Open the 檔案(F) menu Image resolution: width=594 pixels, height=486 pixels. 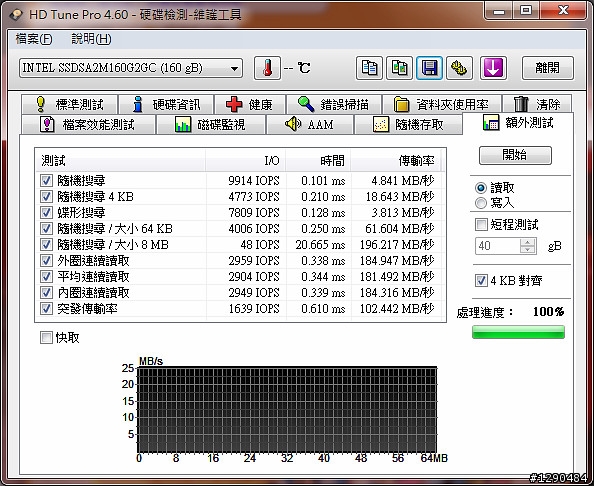pos(34,39)
